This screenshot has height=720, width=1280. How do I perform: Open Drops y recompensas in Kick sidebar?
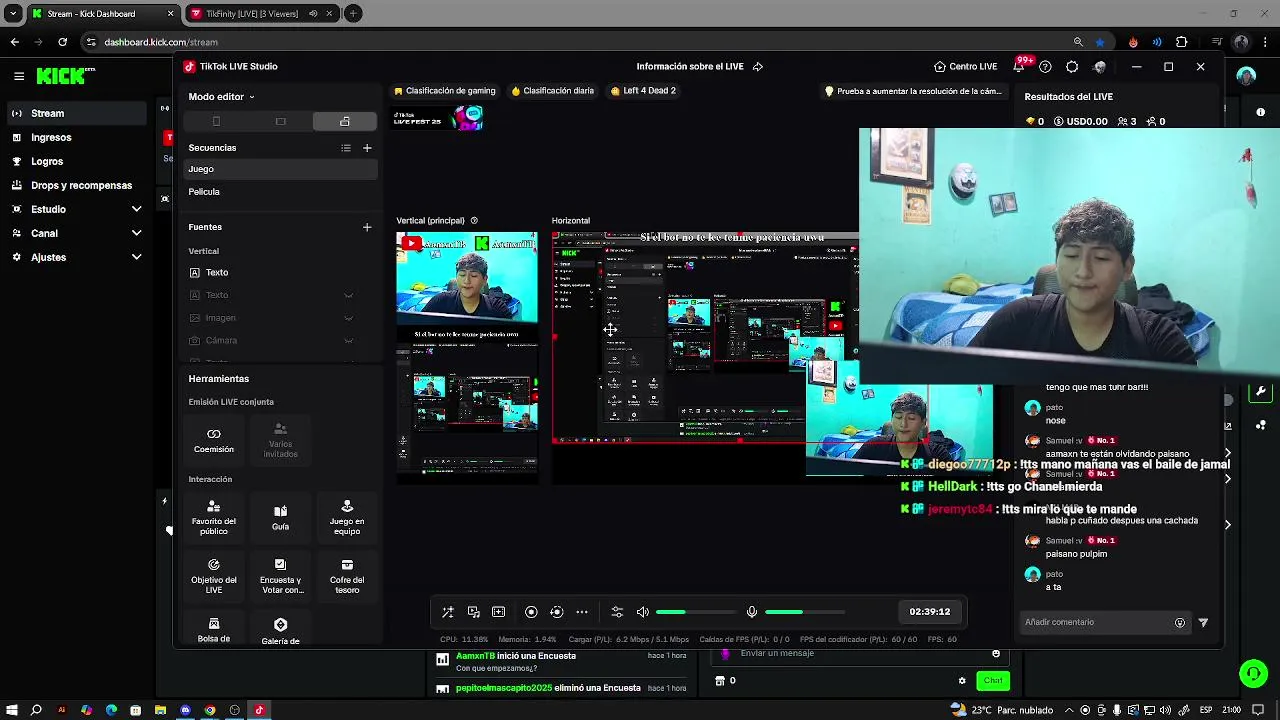tap(77, 185)
